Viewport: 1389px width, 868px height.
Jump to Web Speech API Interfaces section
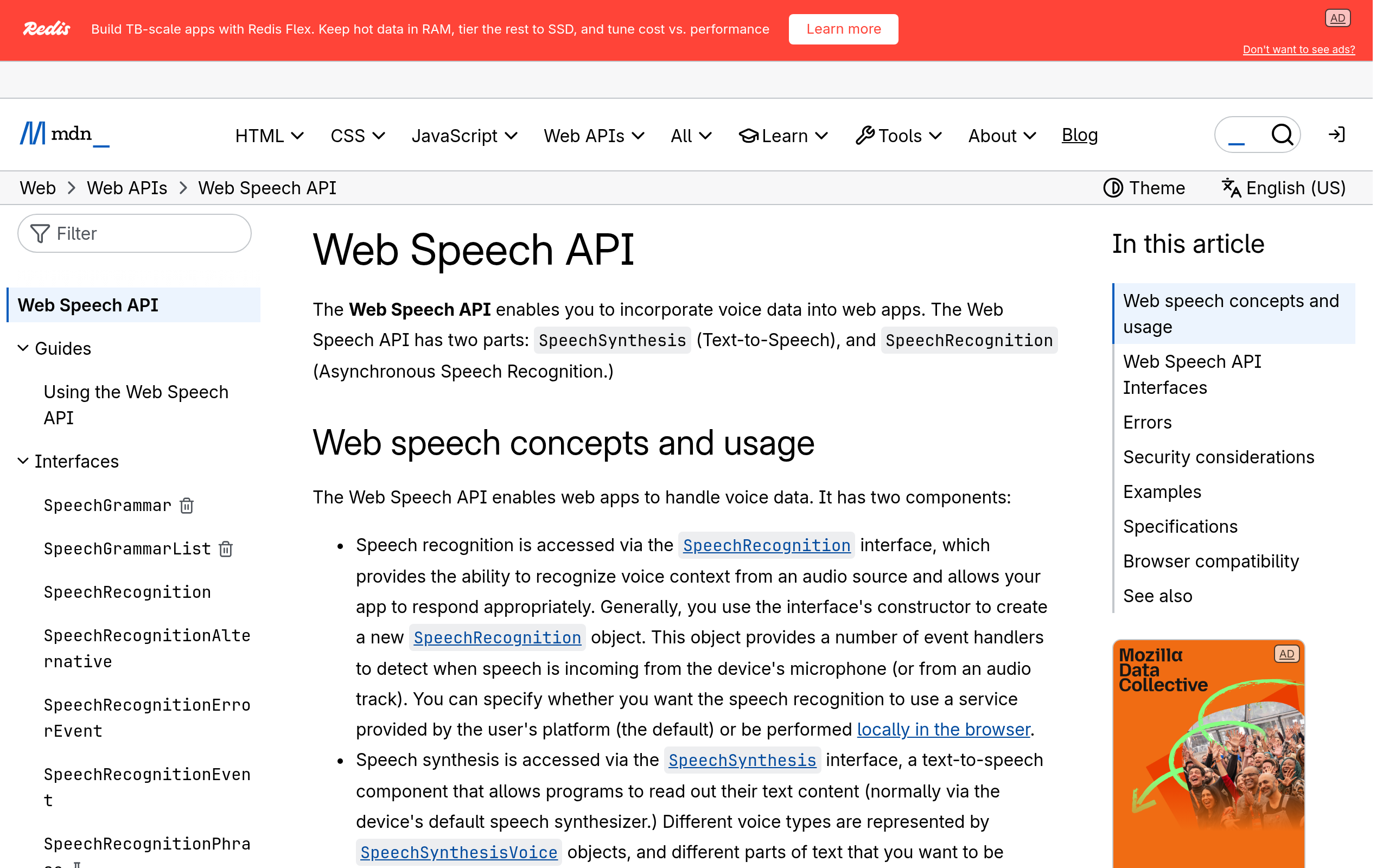click(x=1192, y=374)
